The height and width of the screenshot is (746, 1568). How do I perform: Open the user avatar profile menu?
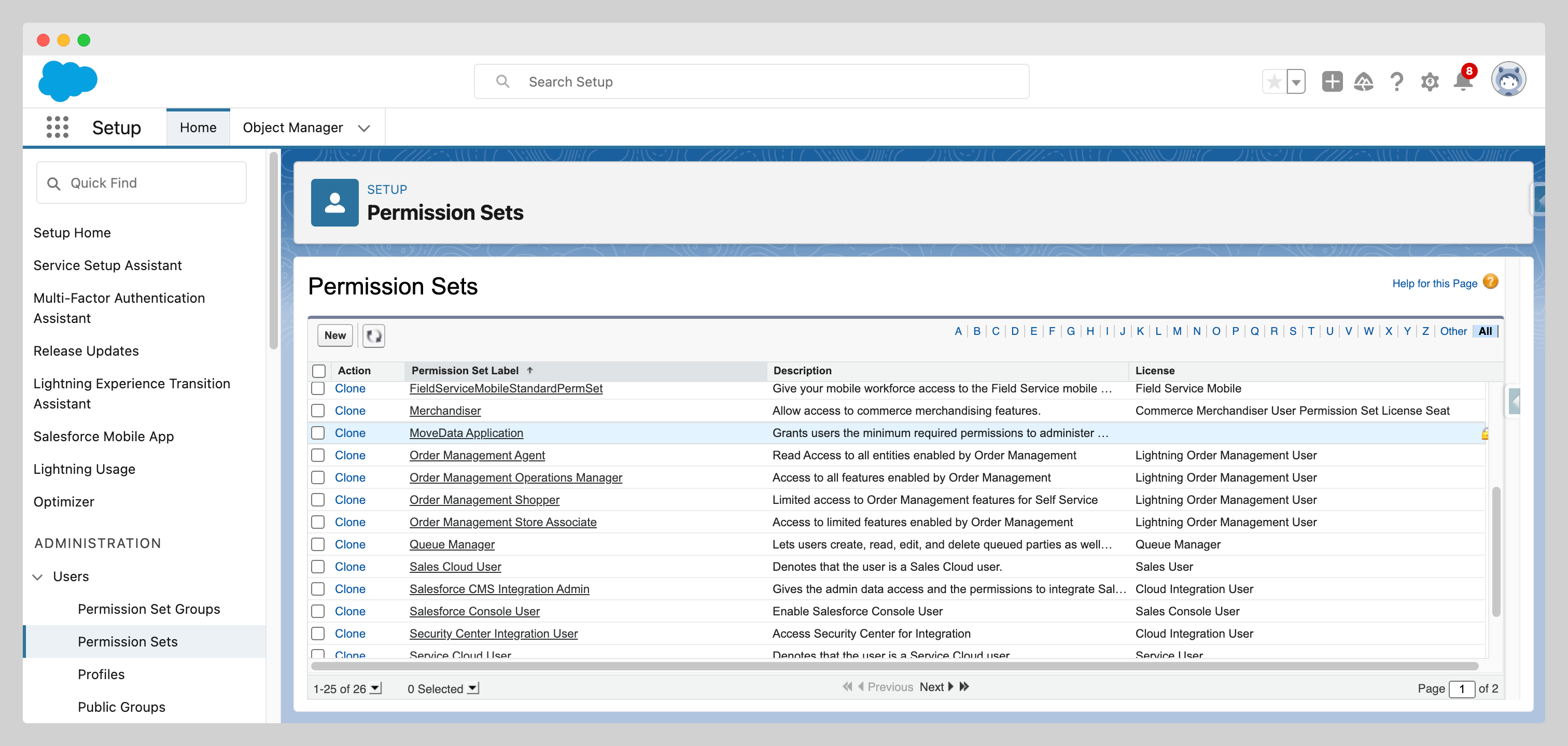click(x=1508, y=80)
